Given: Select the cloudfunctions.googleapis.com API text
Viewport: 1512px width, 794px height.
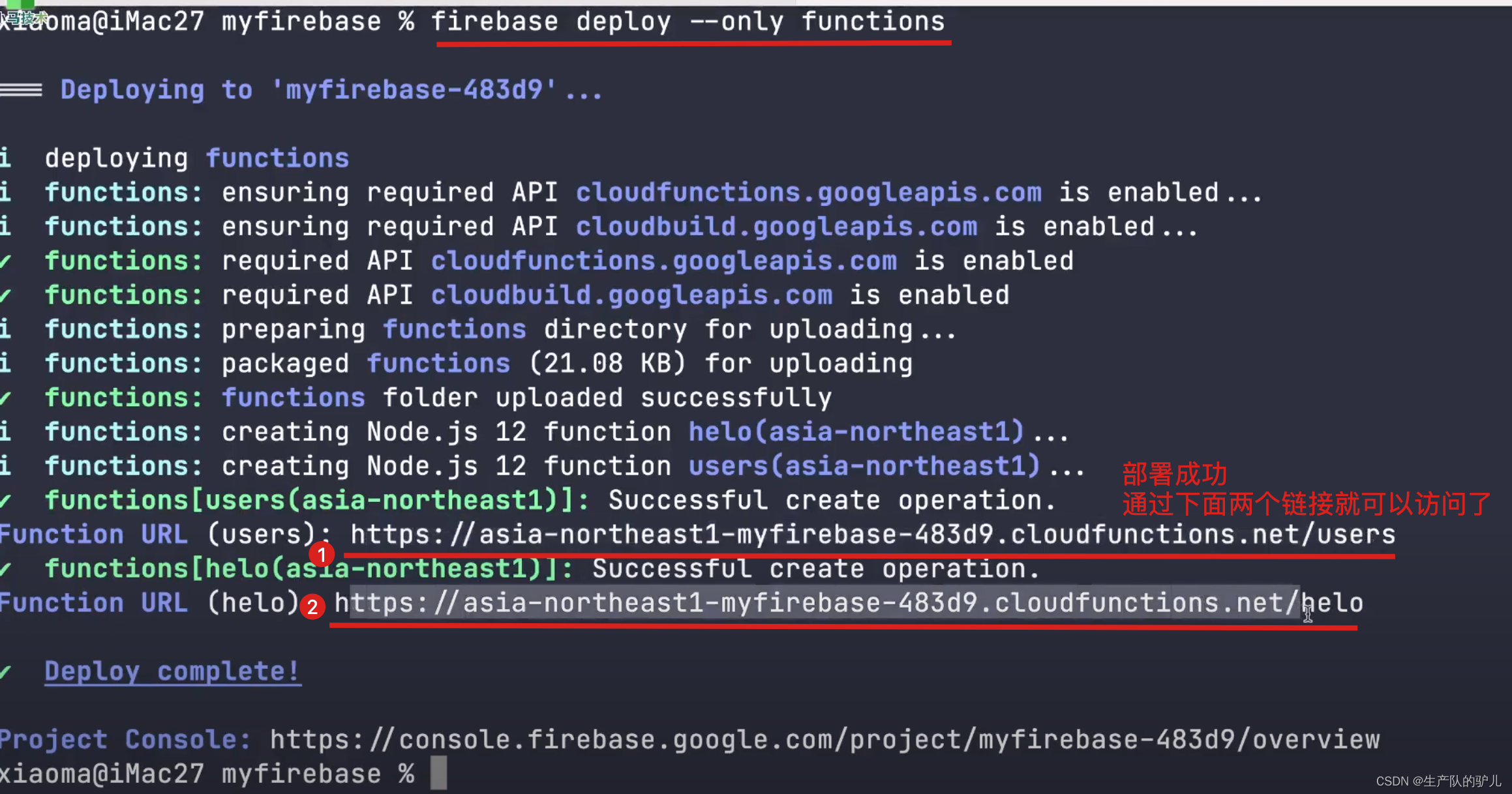Looking at the screenshot, I should tap(809, 192).
